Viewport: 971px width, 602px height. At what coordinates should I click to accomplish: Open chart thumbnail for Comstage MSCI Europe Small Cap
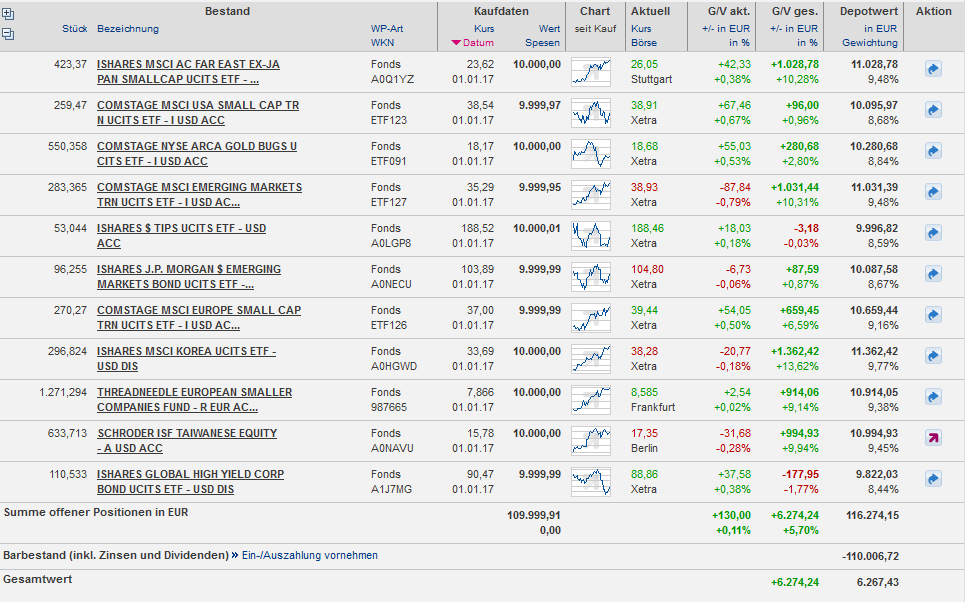coord(590,318)
